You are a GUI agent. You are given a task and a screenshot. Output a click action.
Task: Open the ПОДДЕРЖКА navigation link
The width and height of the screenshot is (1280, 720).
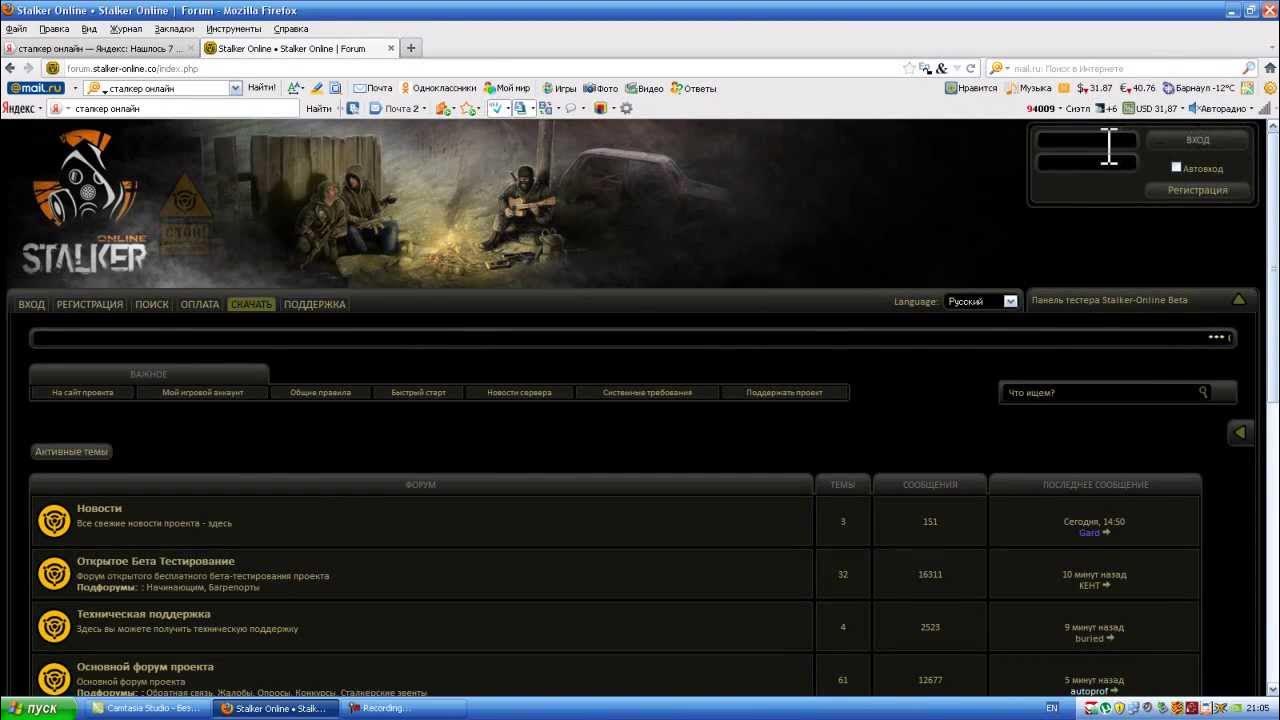(x=314, y=304)
